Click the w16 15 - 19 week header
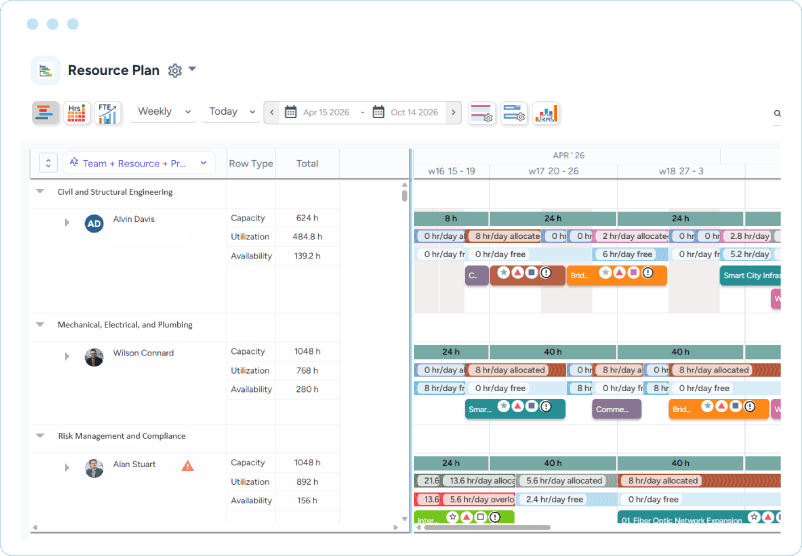This screenshot has height=556, width=802. click(451, 171)
